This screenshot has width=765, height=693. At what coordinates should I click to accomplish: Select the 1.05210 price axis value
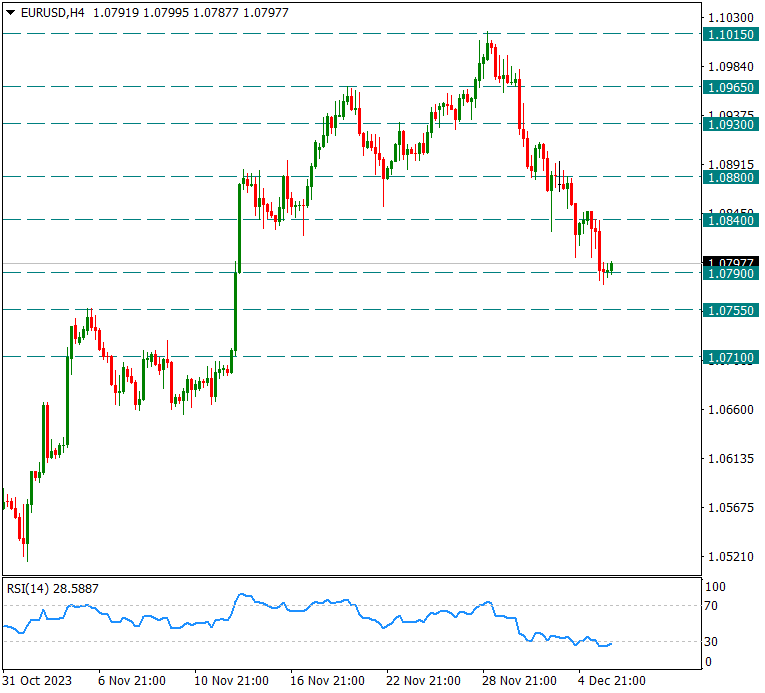pos(730,557)
